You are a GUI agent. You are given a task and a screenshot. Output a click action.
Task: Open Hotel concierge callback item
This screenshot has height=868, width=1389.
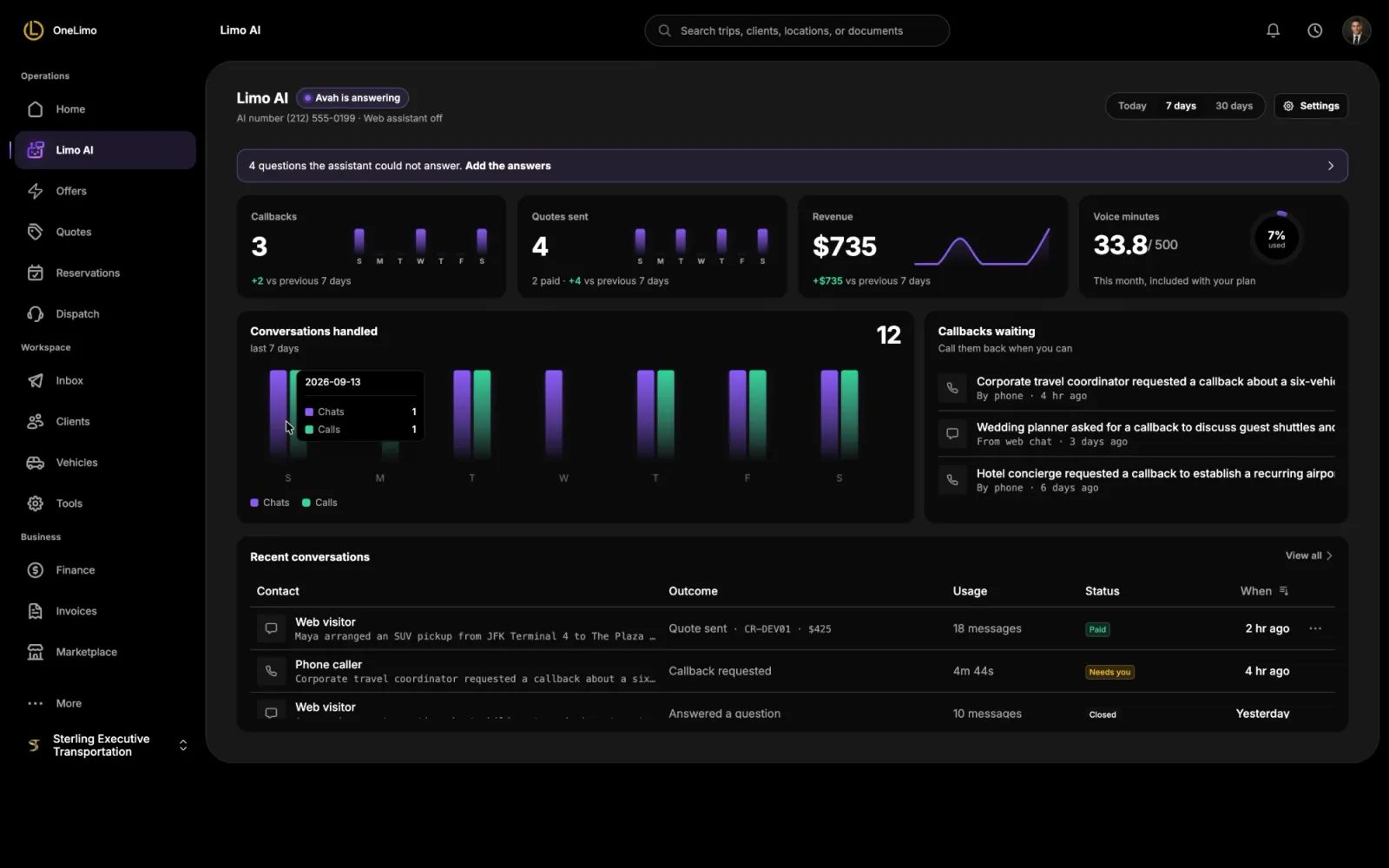1136,480
